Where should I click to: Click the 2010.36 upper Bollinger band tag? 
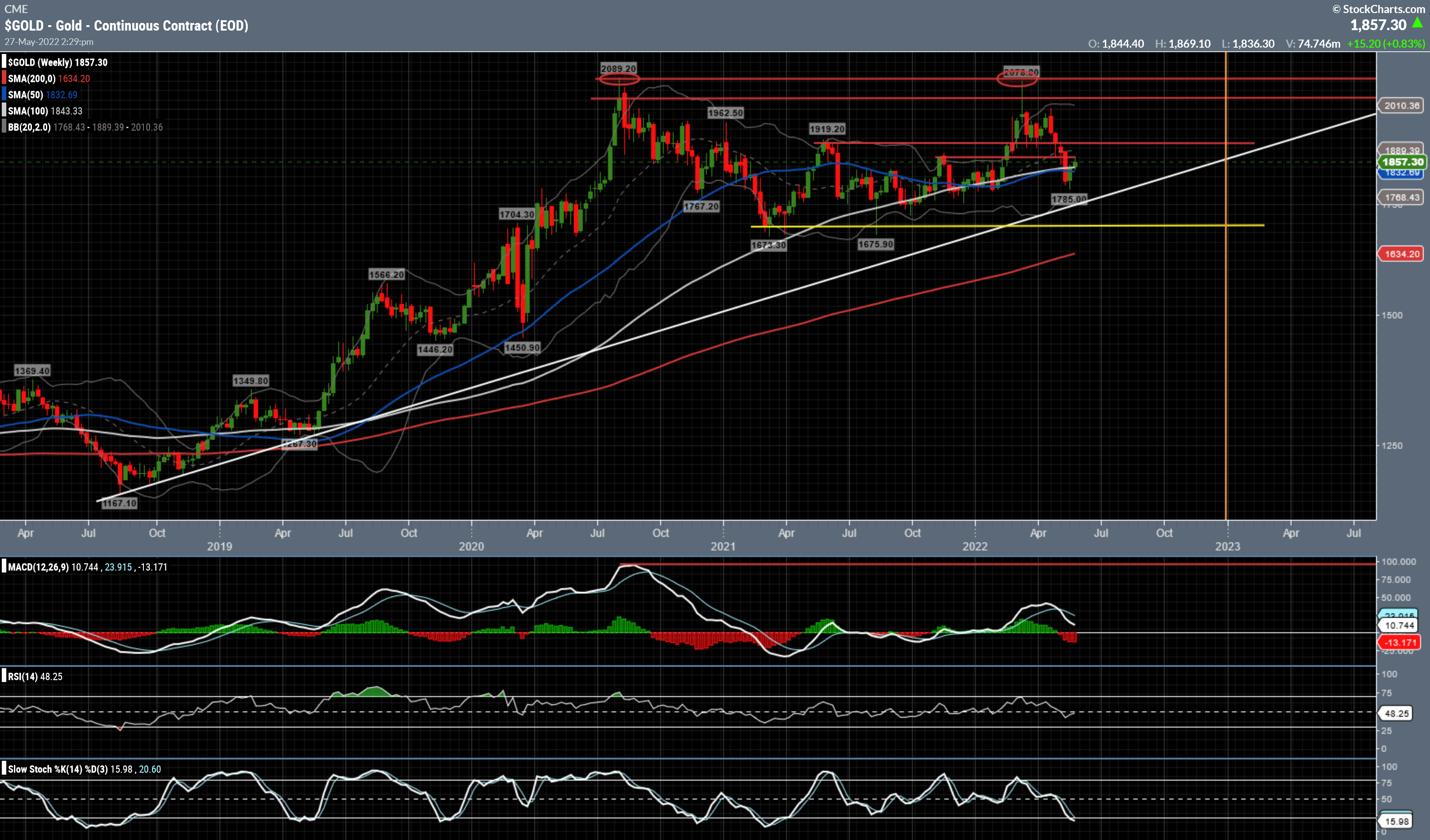[x=1401, y=106]
